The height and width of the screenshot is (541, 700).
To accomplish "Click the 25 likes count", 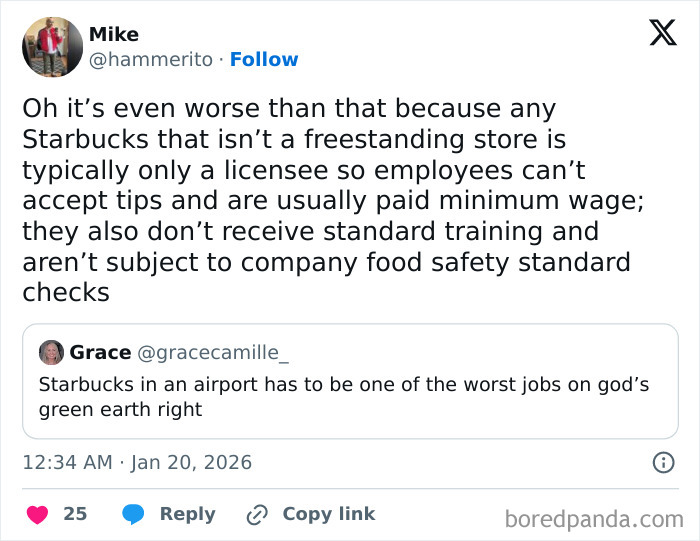I will (x=75, y=514).
